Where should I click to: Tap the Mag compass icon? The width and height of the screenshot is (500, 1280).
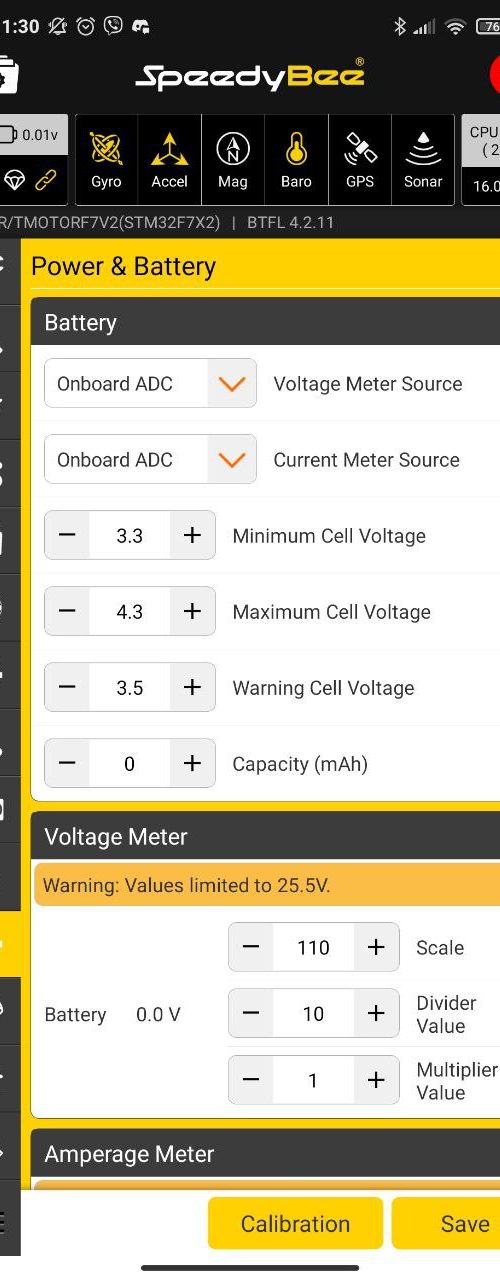(232, 160)
